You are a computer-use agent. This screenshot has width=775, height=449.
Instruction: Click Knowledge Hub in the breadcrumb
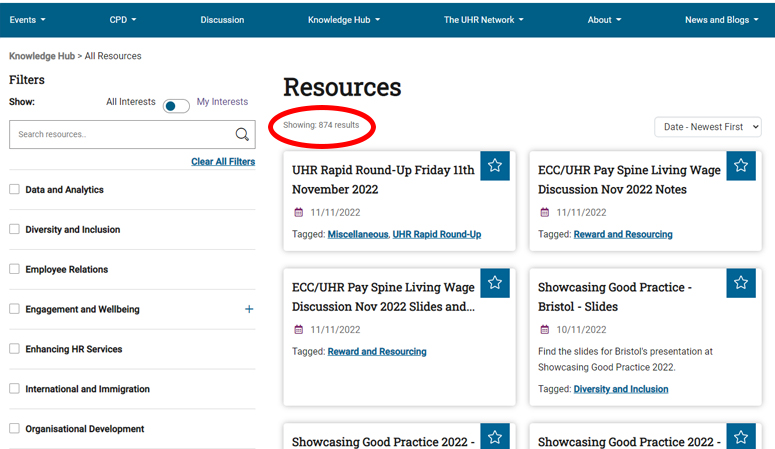click(42, 56)
